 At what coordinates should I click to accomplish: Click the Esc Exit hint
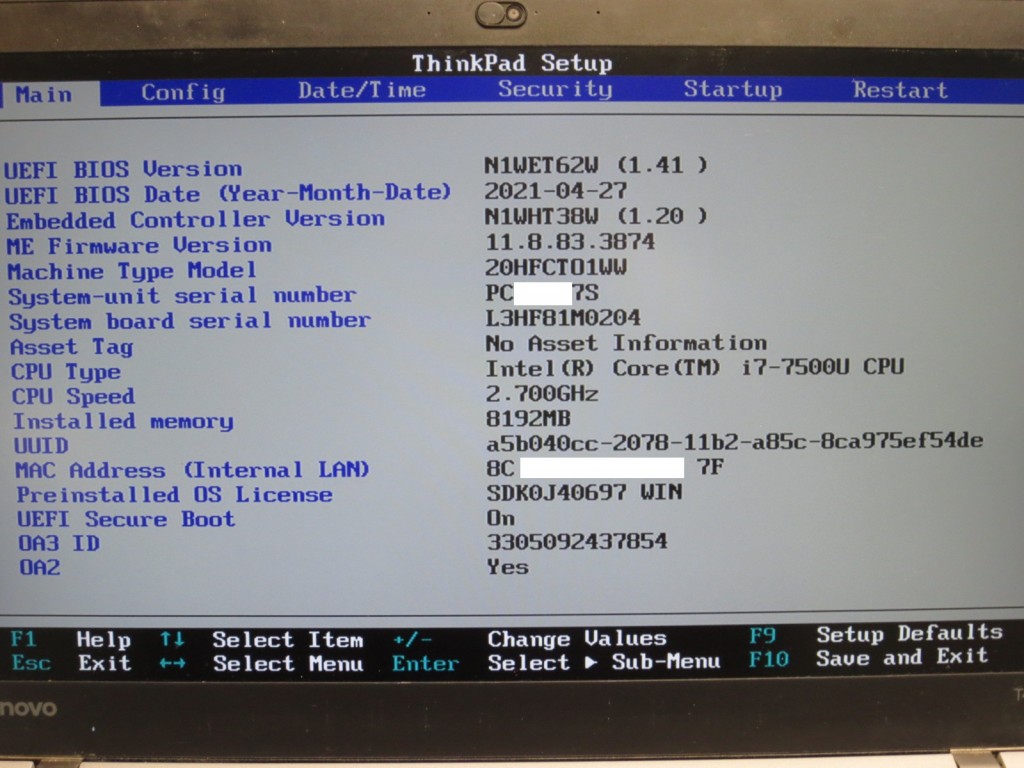(x=72, y=663)
